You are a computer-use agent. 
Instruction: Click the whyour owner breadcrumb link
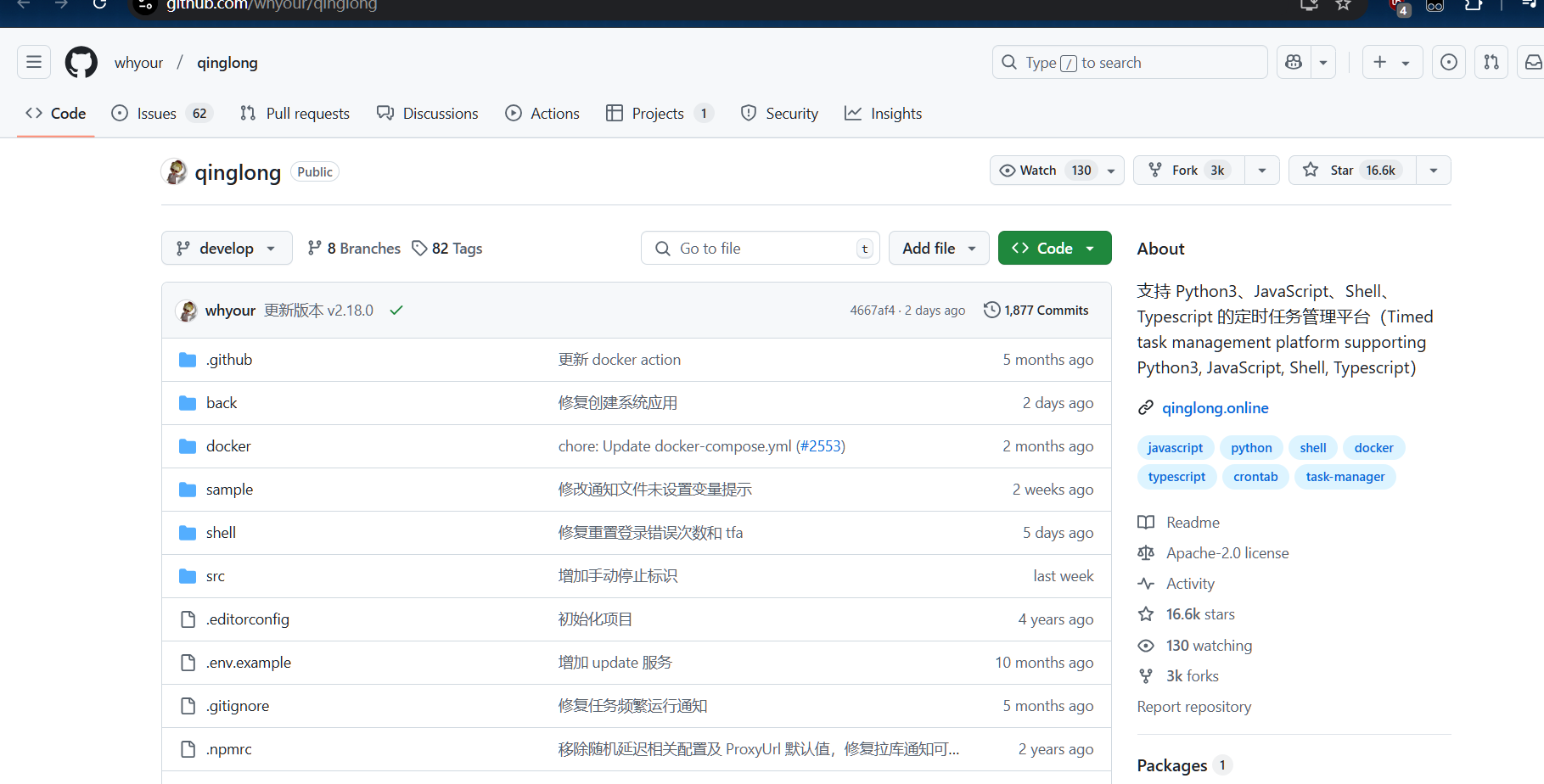point(138,63)
